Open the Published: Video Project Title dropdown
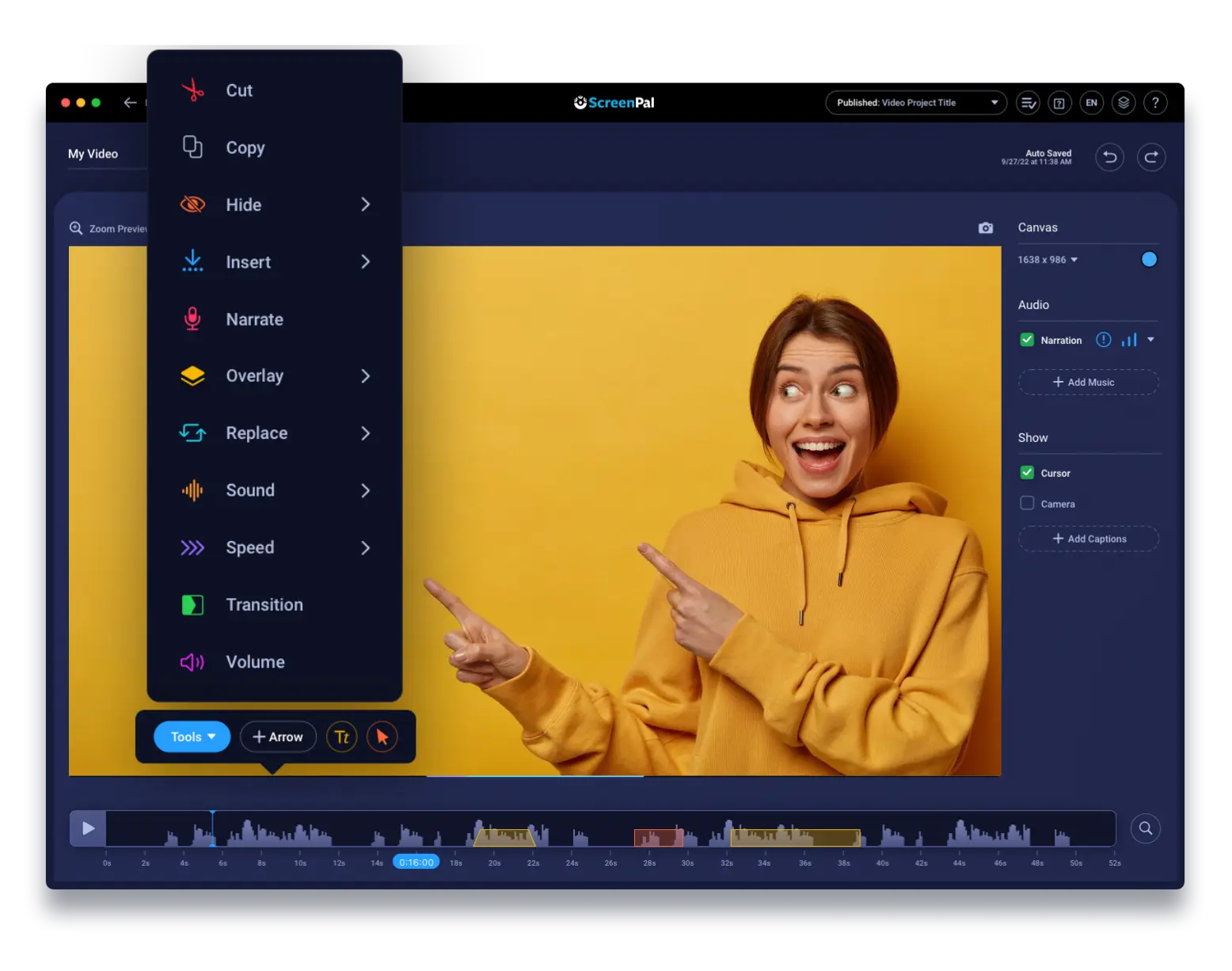Screen dimensions: 1232x971 pos(915,102)
